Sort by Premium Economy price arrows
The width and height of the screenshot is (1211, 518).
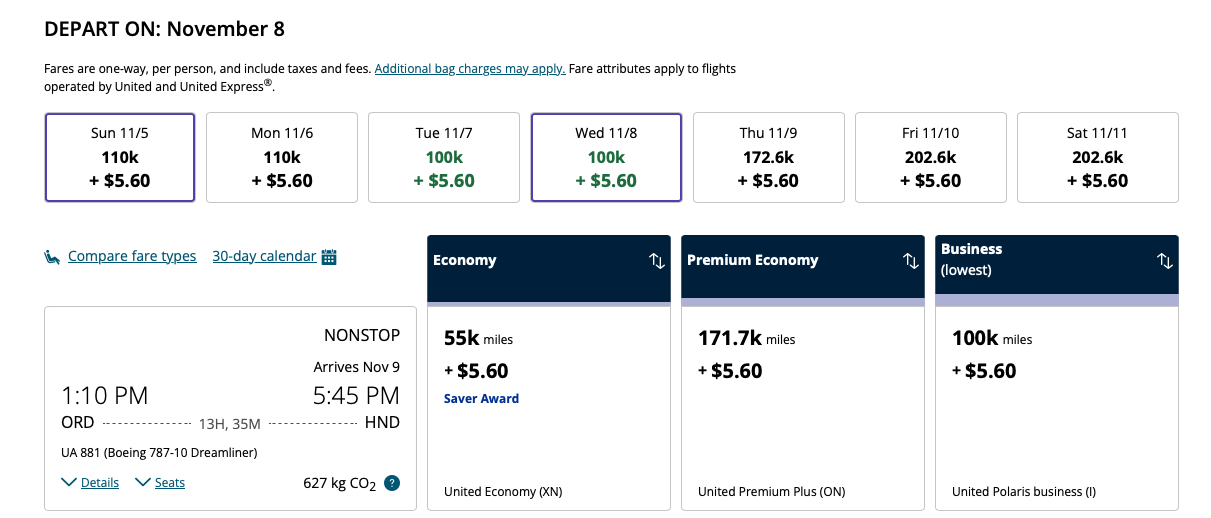pyautogui.click(x=911, y=260)
